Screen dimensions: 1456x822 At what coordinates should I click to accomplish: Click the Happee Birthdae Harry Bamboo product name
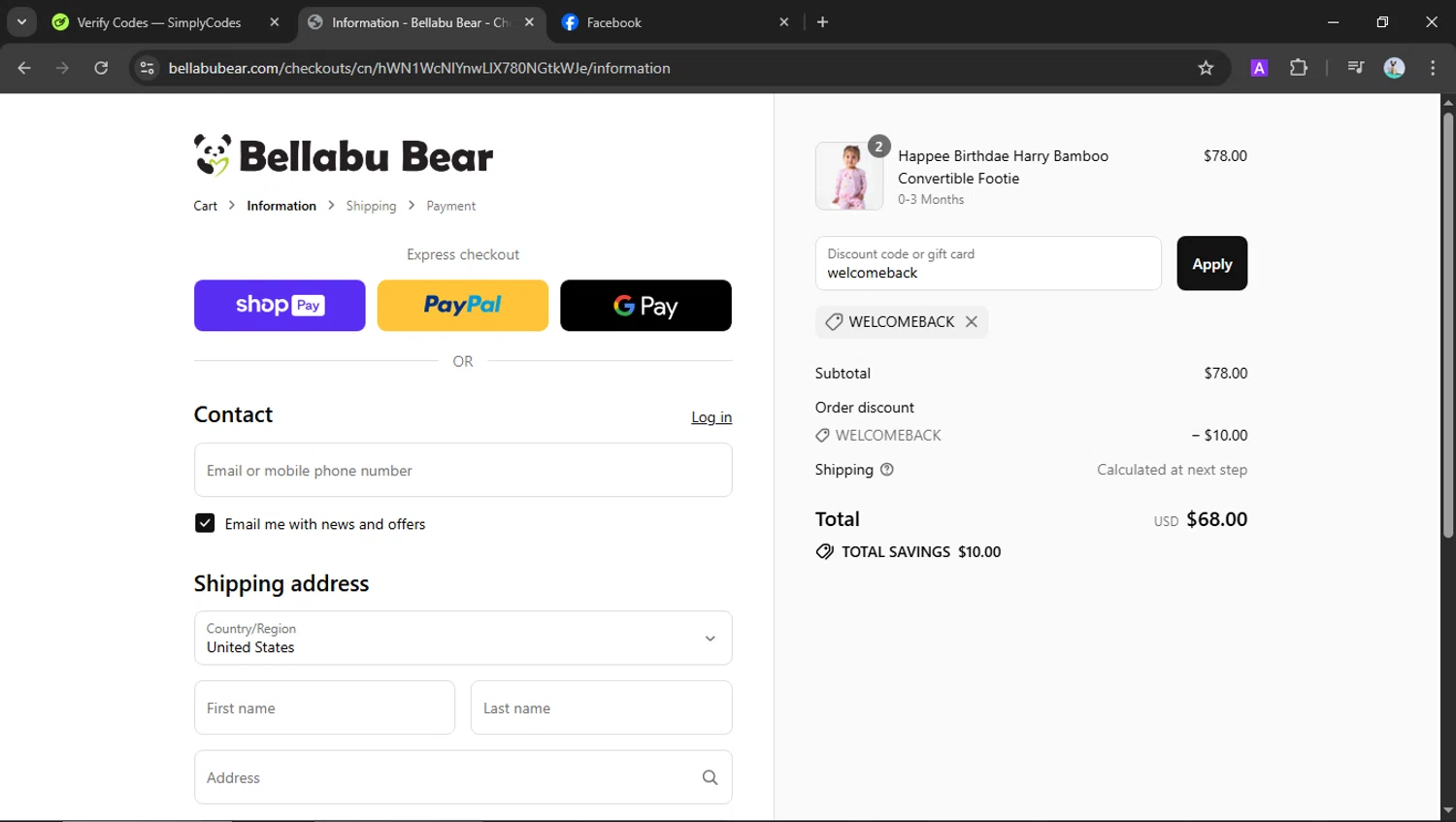click(1003, 167)
